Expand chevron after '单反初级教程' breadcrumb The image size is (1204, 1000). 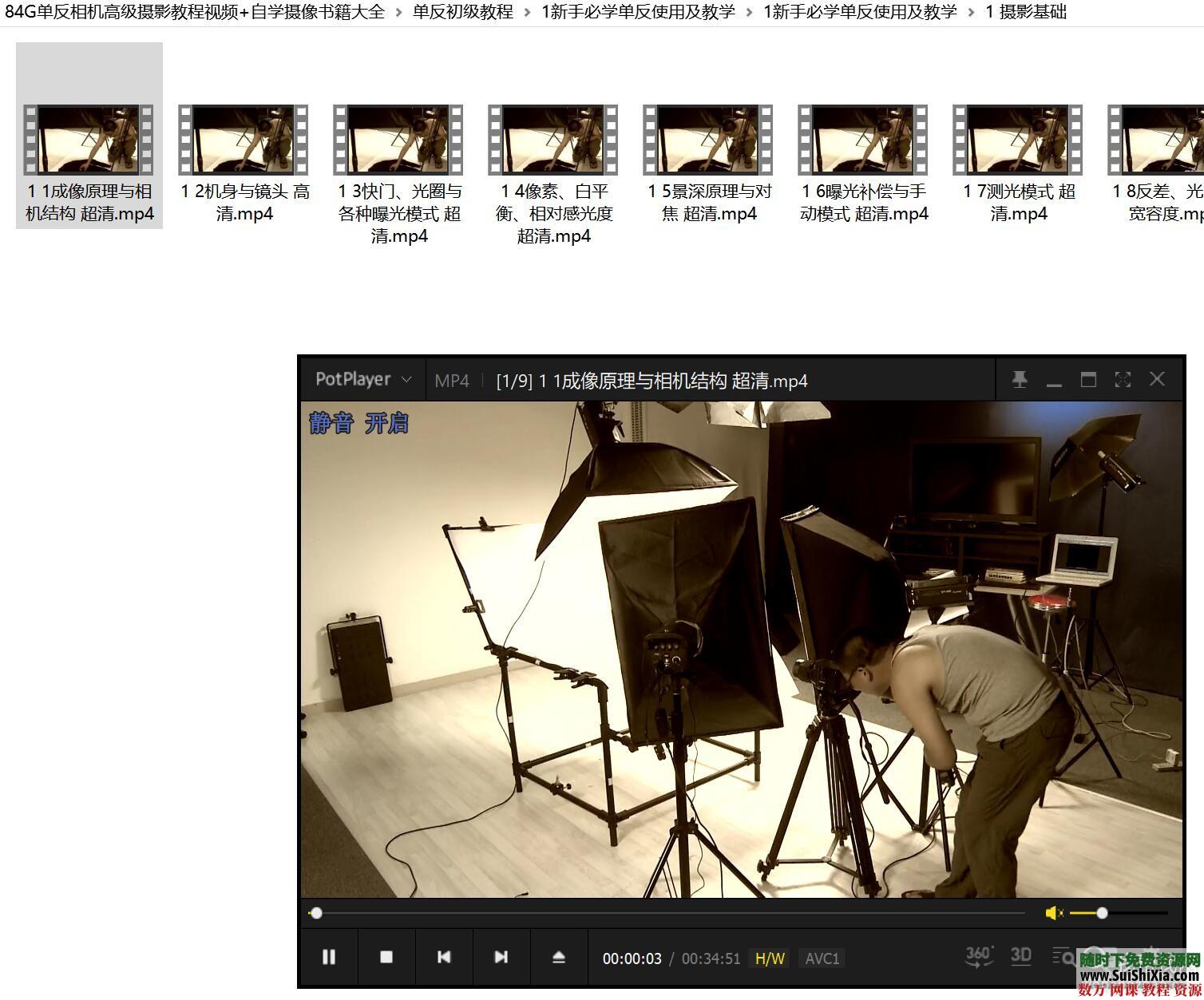(528, 12)
